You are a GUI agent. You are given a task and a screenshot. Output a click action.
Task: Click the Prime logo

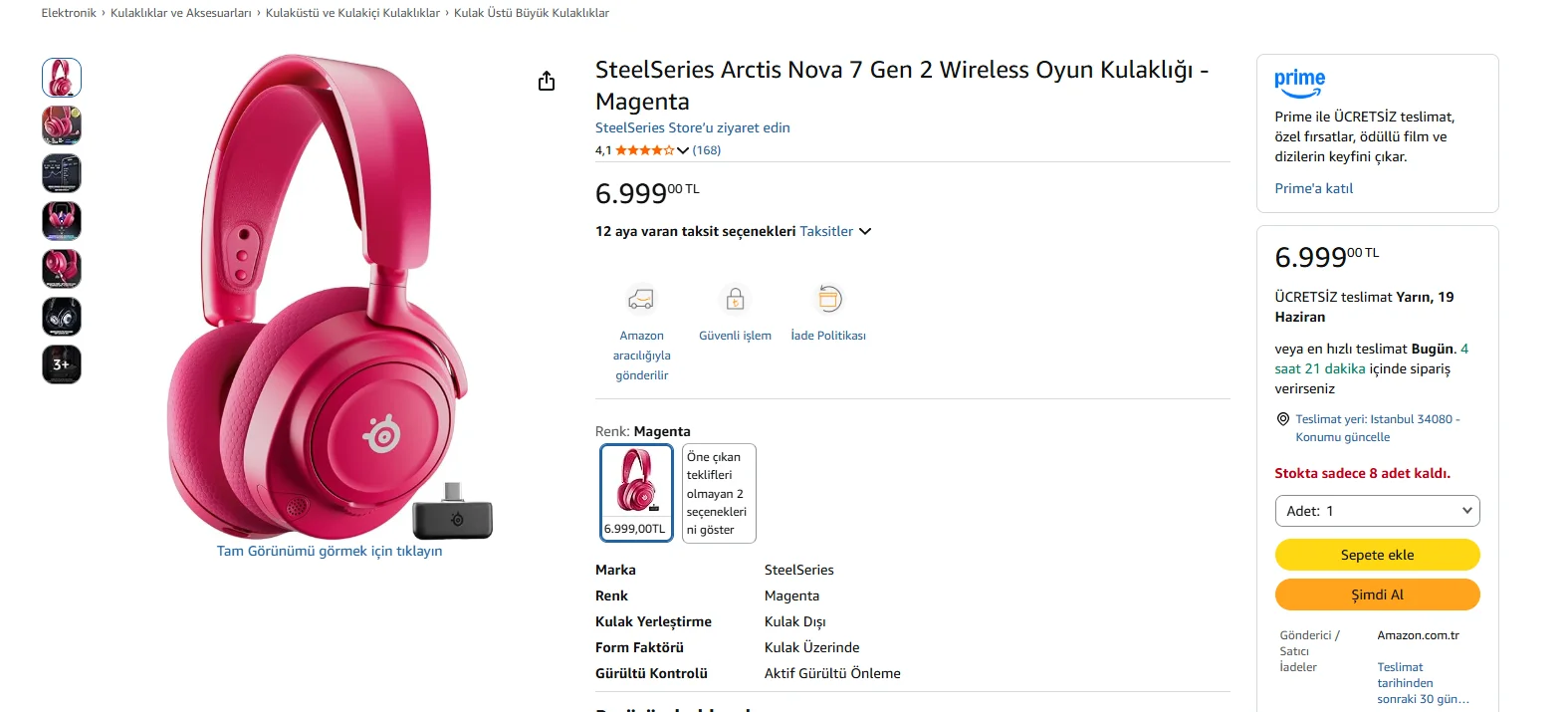pyautogui.click(x=1299, y=83)
